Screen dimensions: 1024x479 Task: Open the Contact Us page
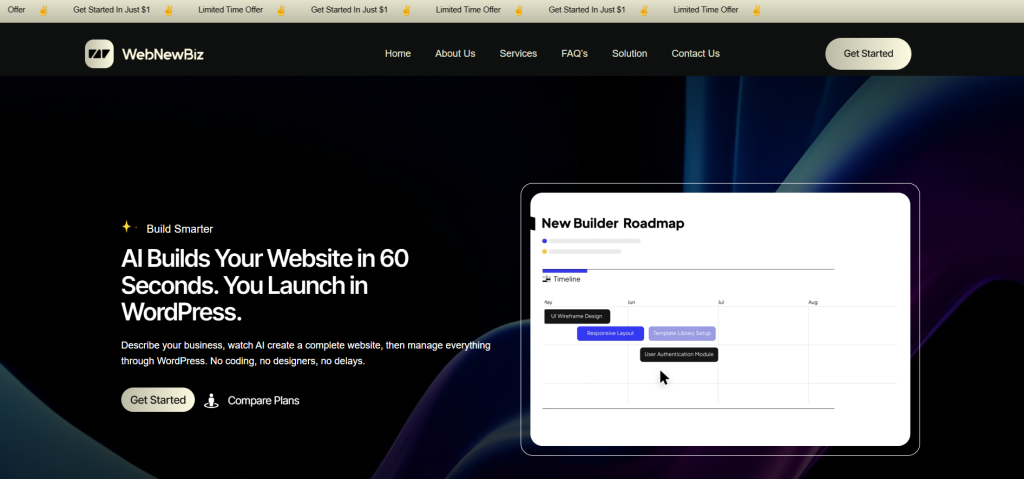[695, 54]
